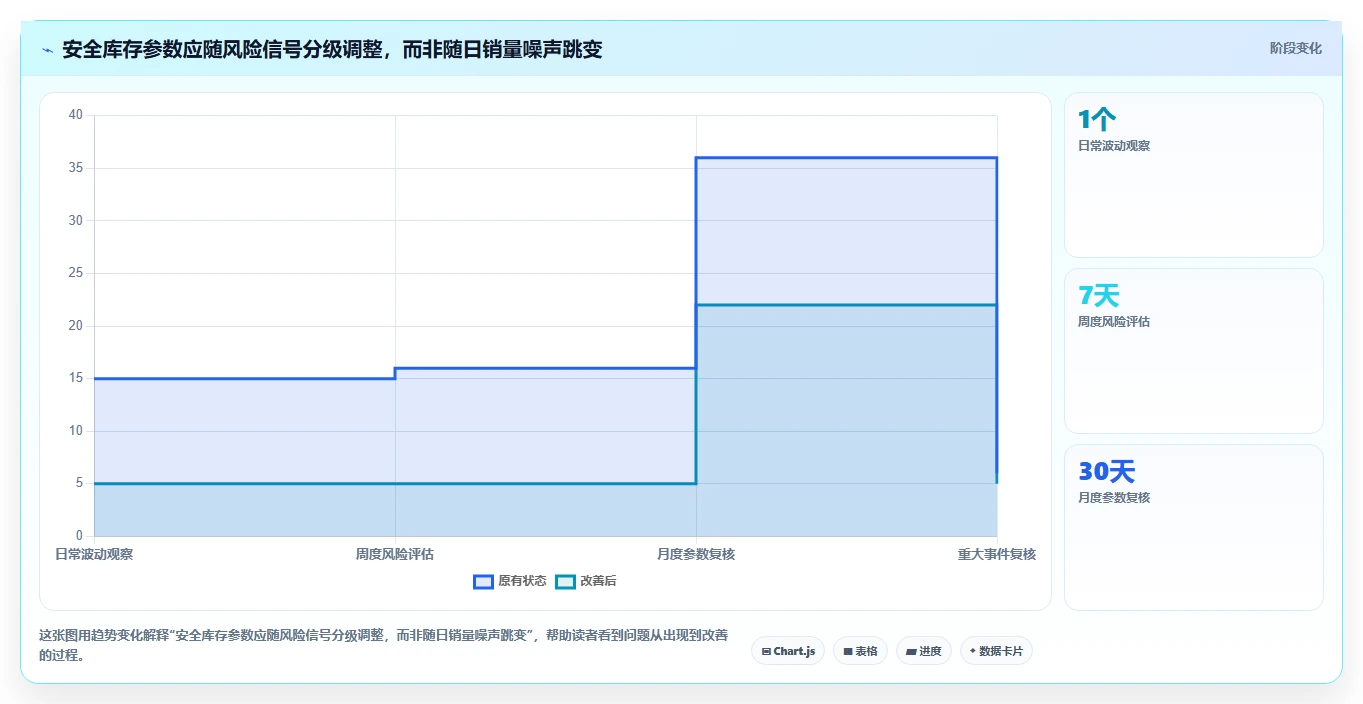The width and height of the screenshot is (1363, 704).
Task: Click the 阶段变化 label in the header
Action: pos(1295,48)
